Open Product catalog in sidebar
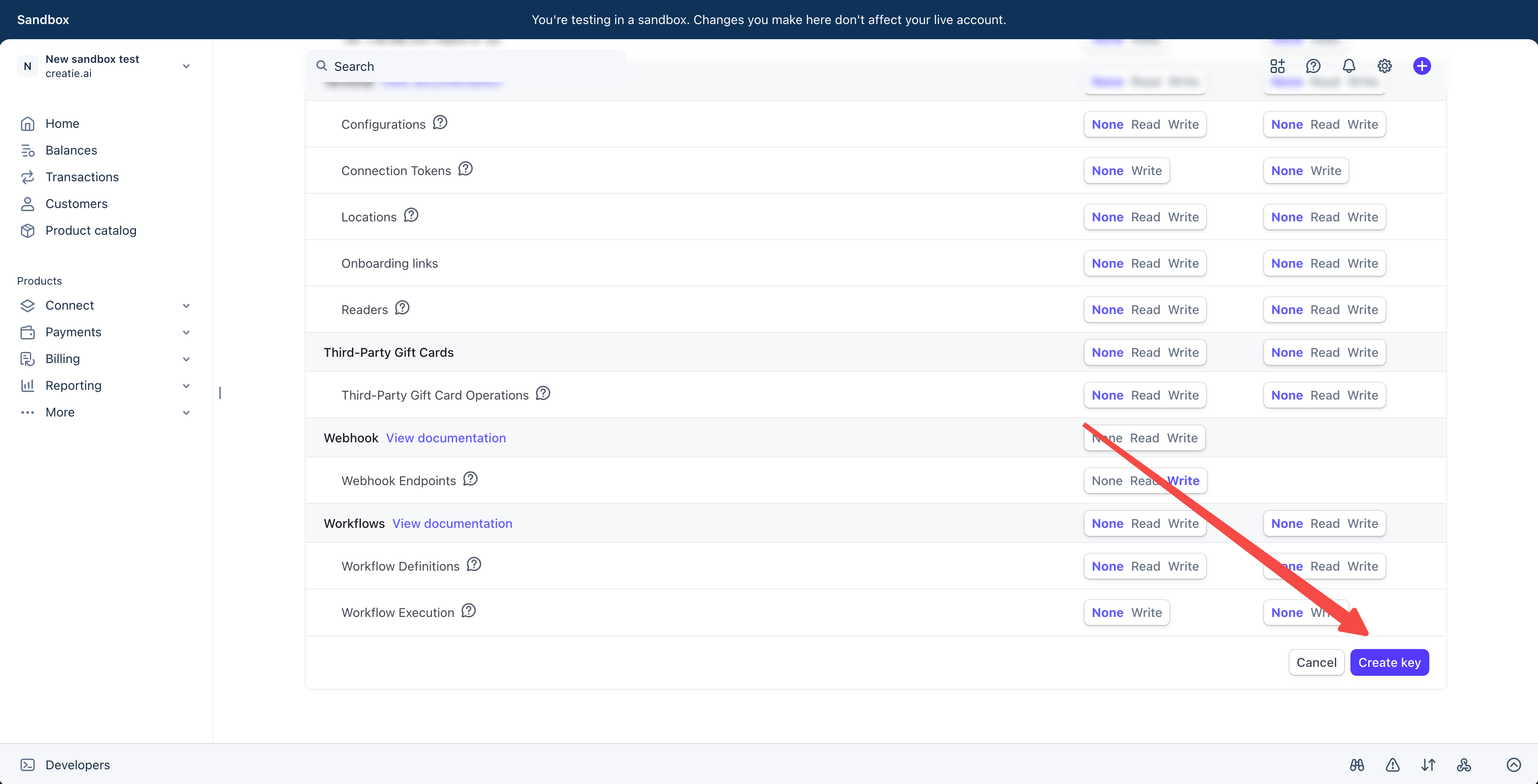 point(91,230)
